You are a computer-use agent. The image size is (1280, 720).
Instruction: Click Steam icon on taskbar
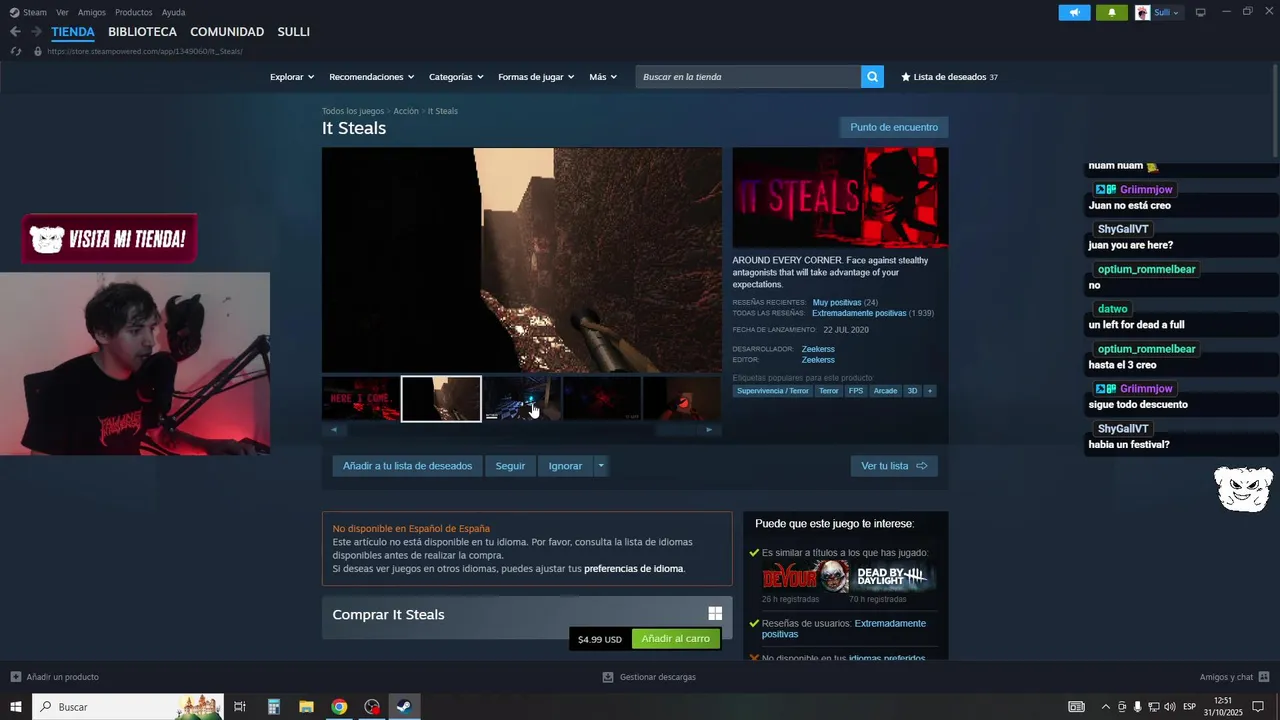[404, 707]
